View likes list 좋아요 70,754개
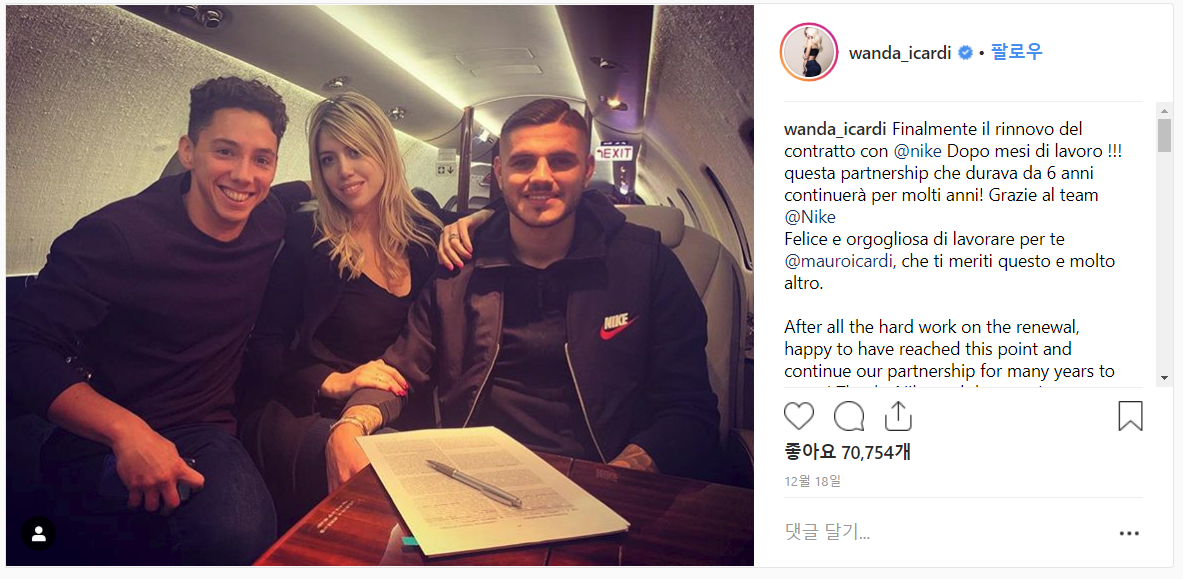Viewport: 1183px width, 579px height. tap(847, 452)
